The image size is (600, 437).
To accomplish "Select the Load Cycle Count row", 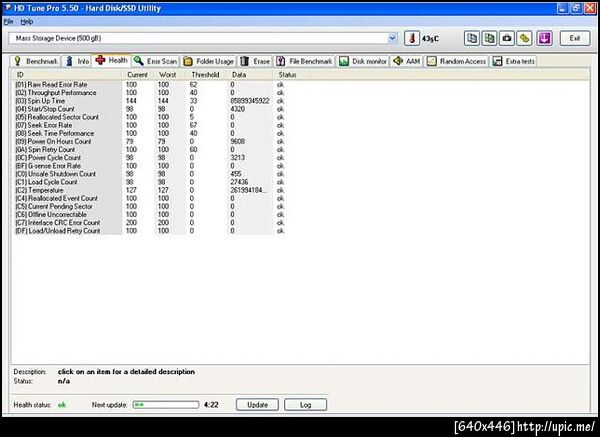I will 150,182.
